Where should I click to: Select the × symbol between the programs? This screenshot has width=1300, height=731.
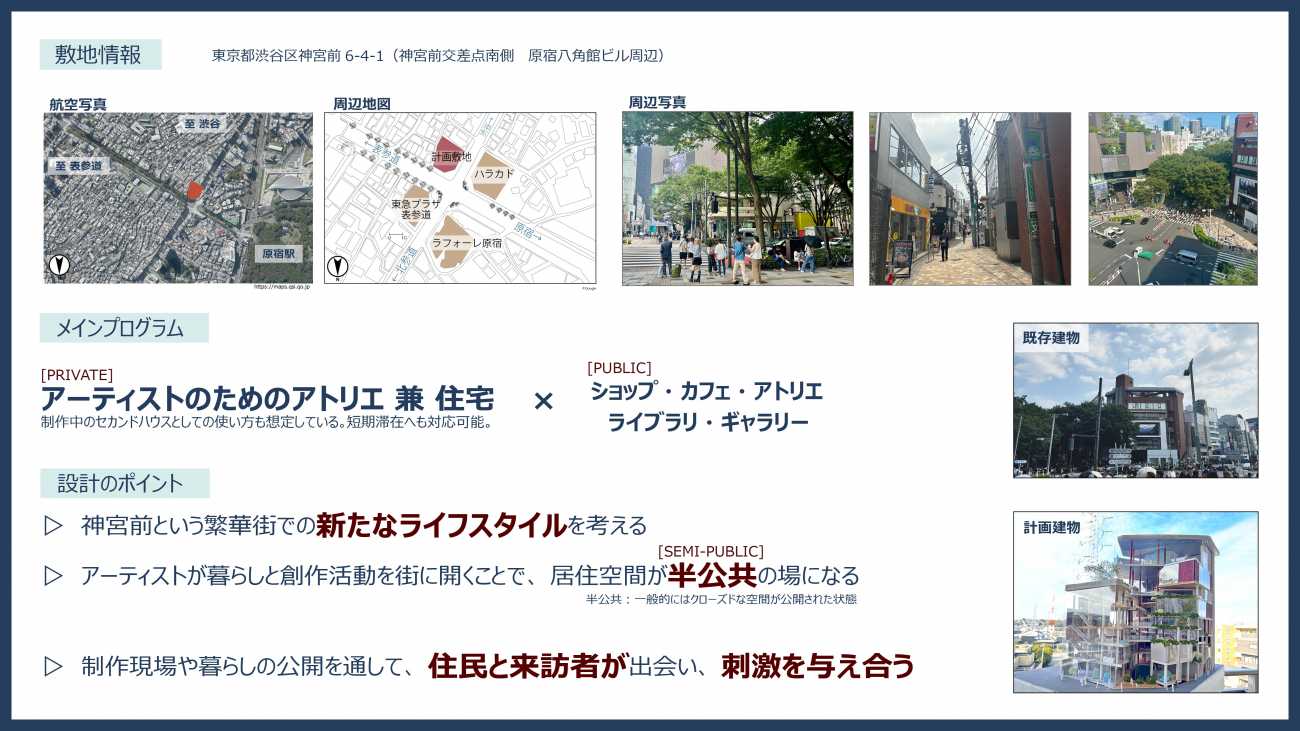pyautogui.click(x=543, y=401)
